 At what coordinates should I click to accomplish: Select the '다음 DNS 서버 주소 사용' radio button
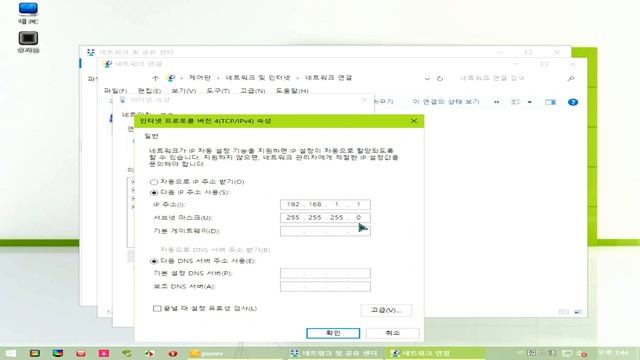(154, 261)
